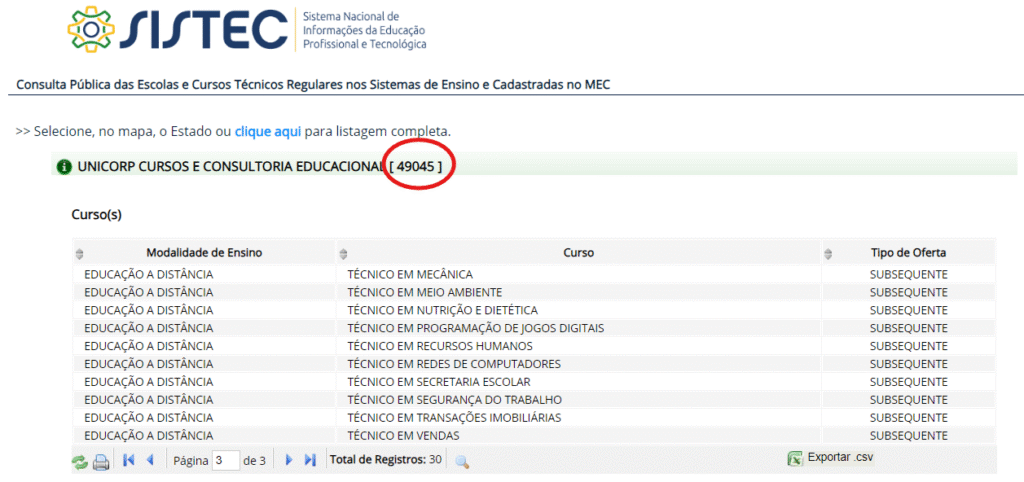Click the Modalidade de Ensino column header

point(204,253)
